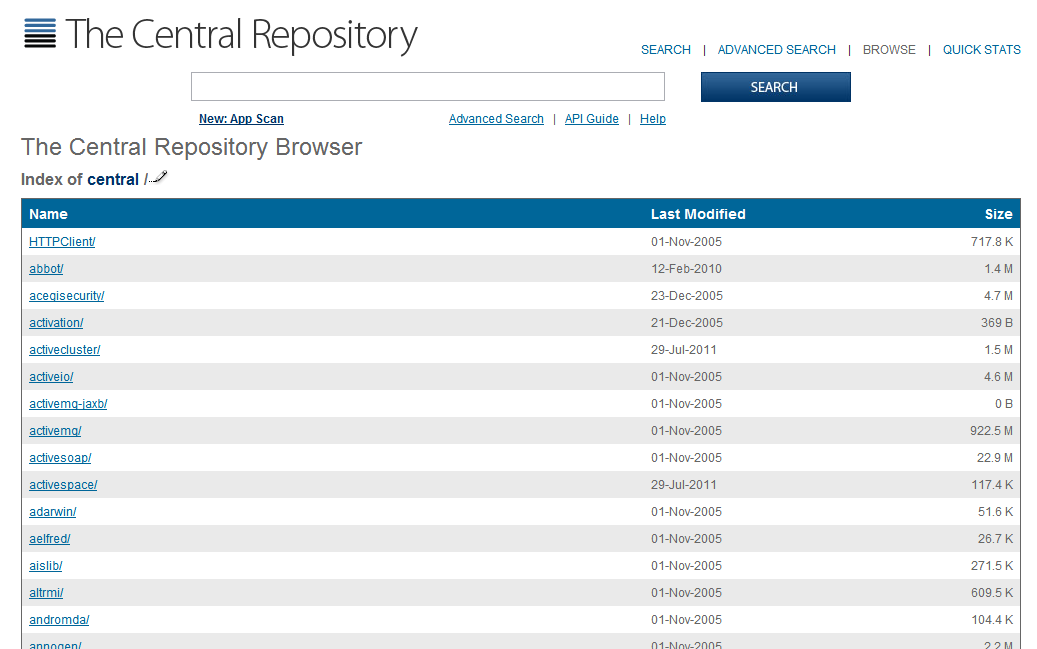The height and width of the screenshot is (649, 1037).
Task: Select the 29-Jul-2011 date for activecluster
Action: coord(684,350)
